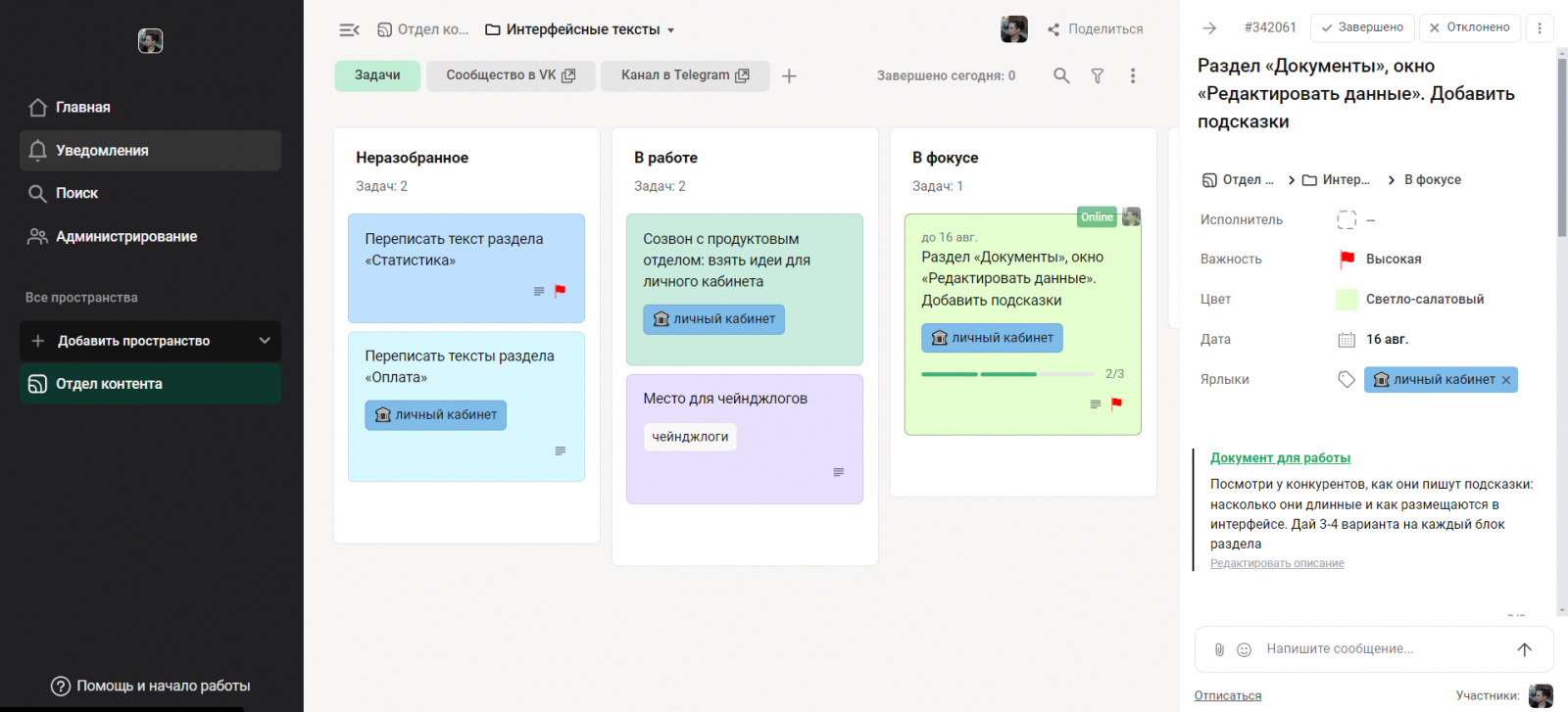Expand the «Интерфейсные тексты» folder dropdown

[x=671, y=30]
